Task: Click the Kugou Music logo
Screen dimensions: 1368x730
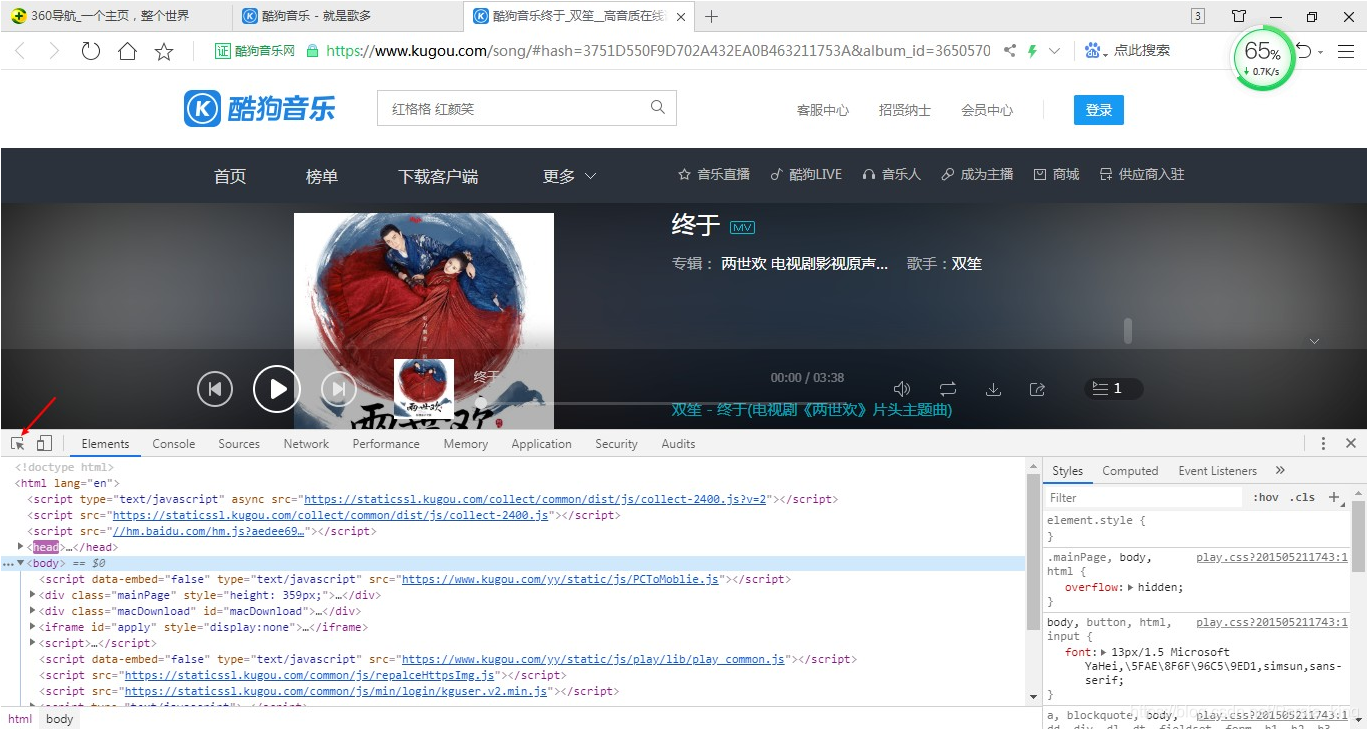Action: 259,108
